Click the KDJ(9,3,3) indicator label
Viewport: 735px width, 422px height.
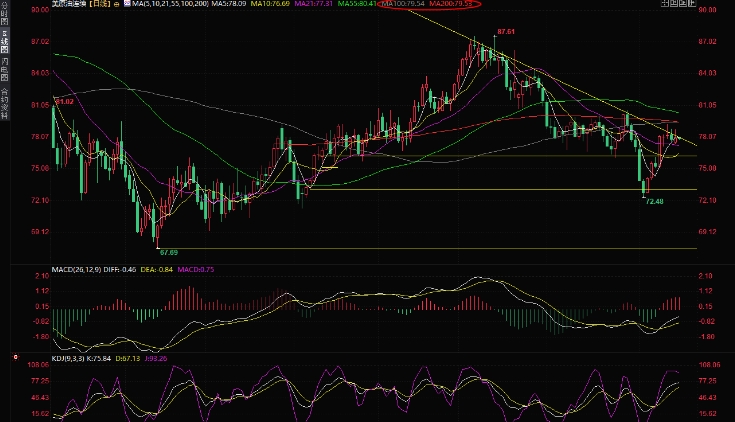[68, 359]
